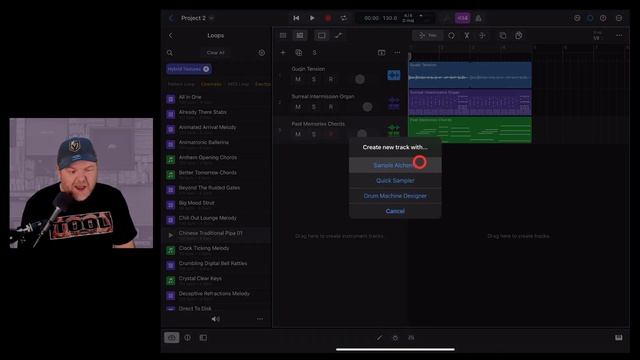The image size is (640, 360).
Task: Toggle the purple count-in 1234 button
Action: [462, 18]
